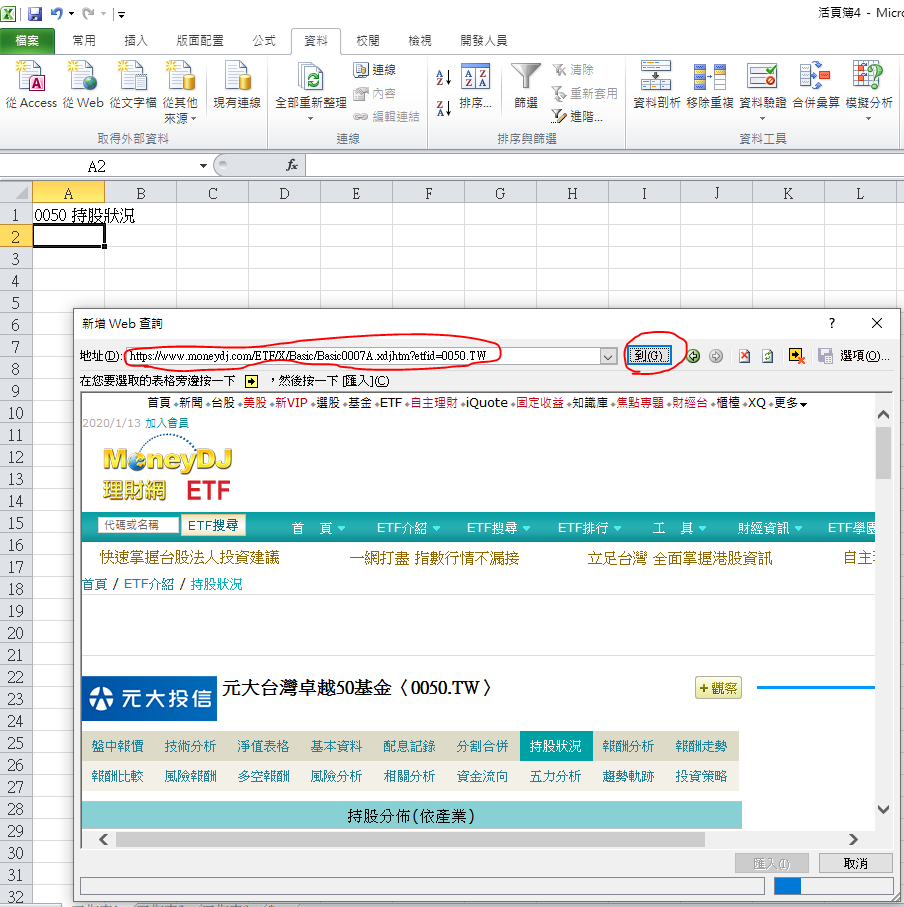Open the 基本資料 tab on webpage
Image resolution: width=904 pixels, height=907 pixels.
point(336,746)
